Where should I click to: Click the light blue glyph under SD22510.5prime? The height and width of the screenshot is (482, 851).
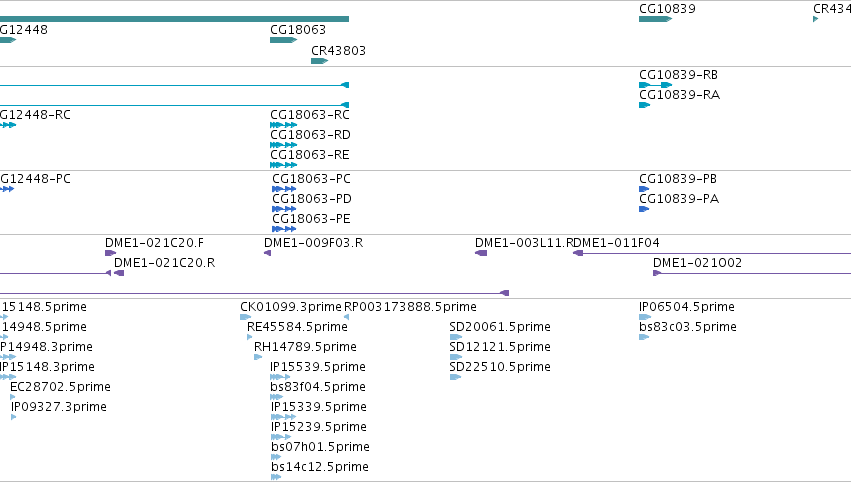[455, 377]
